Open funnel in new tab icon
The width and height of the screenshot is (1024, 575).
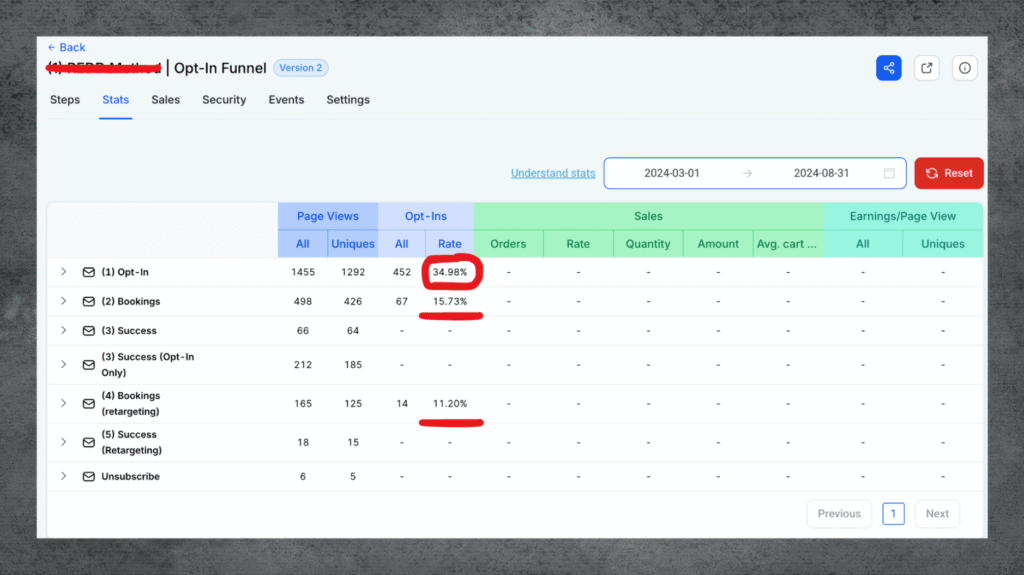click(x=927, y=68)
